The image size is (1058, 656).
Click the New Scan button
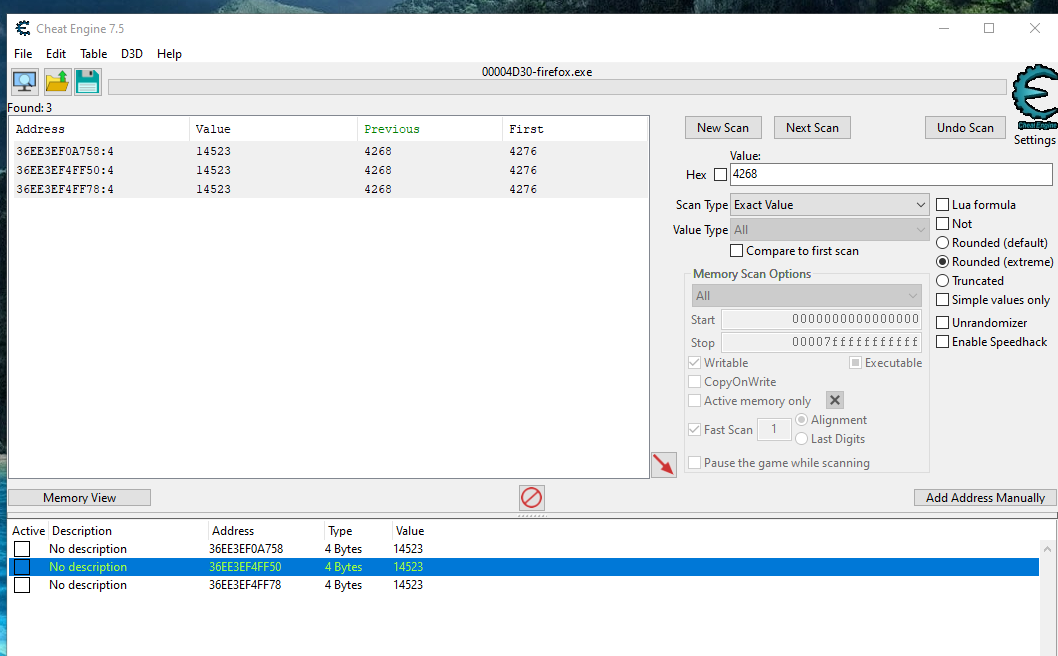[723, 128]
